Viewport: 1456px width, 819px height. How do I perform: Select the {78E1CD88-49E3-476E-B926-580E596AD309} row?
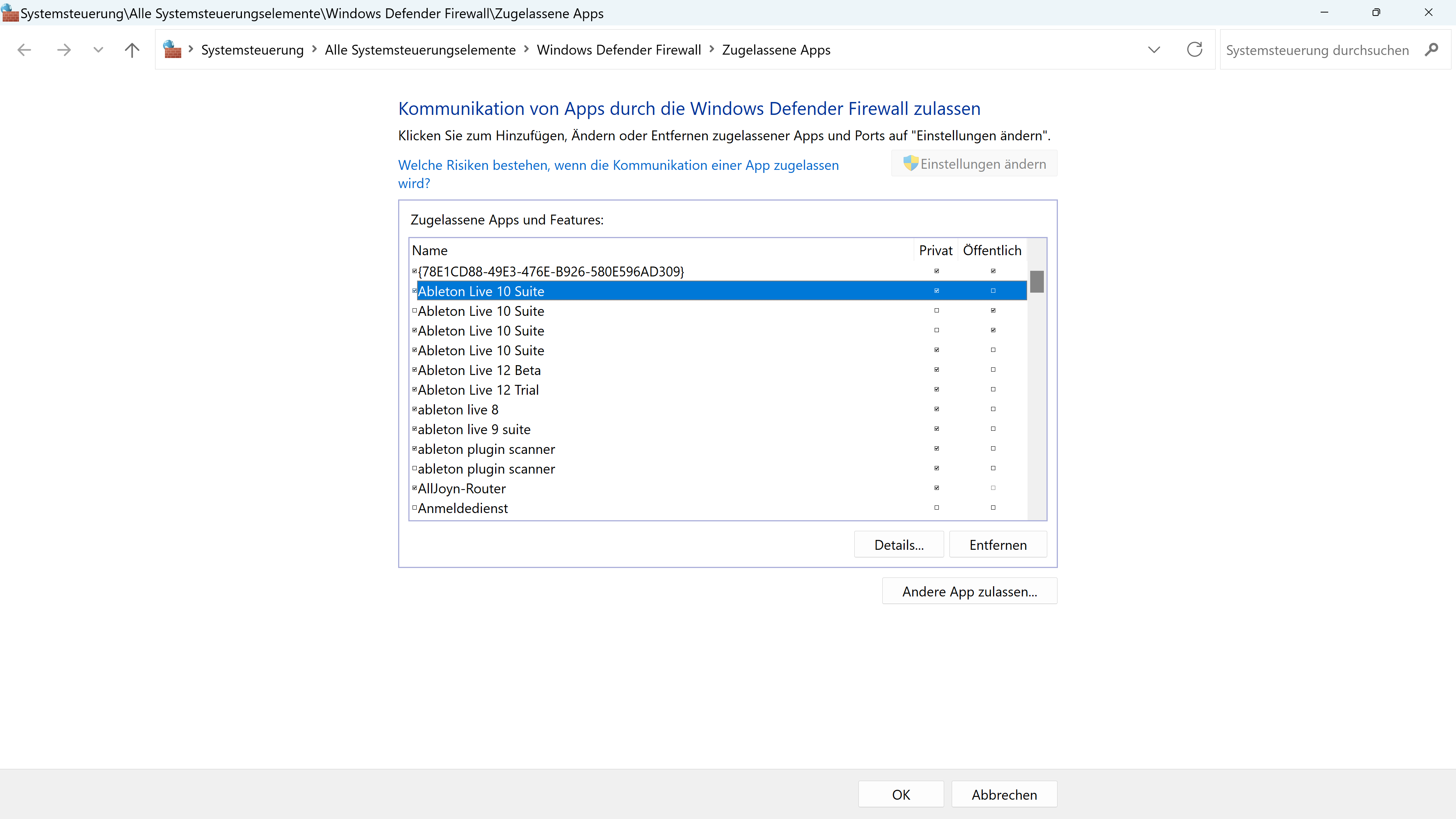pyautogui.click(x=718, y=271)
